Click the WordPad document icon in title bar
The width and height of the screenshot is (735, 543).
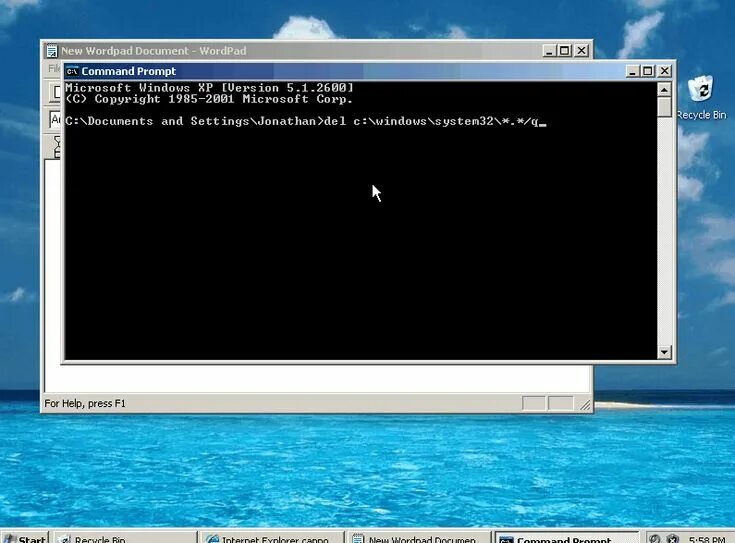coord(52,51)
